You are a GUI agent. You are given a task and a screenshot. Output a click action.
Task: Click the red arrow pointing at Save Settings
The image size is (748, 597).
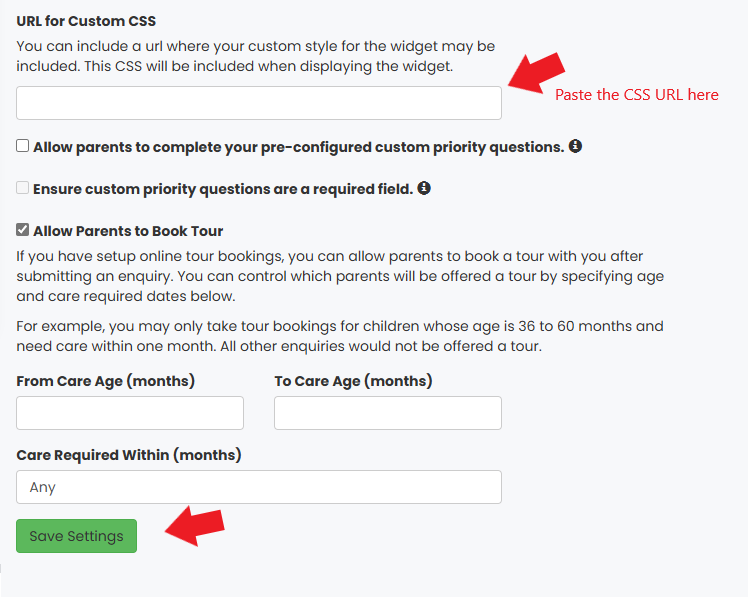[x=195, y=525]
